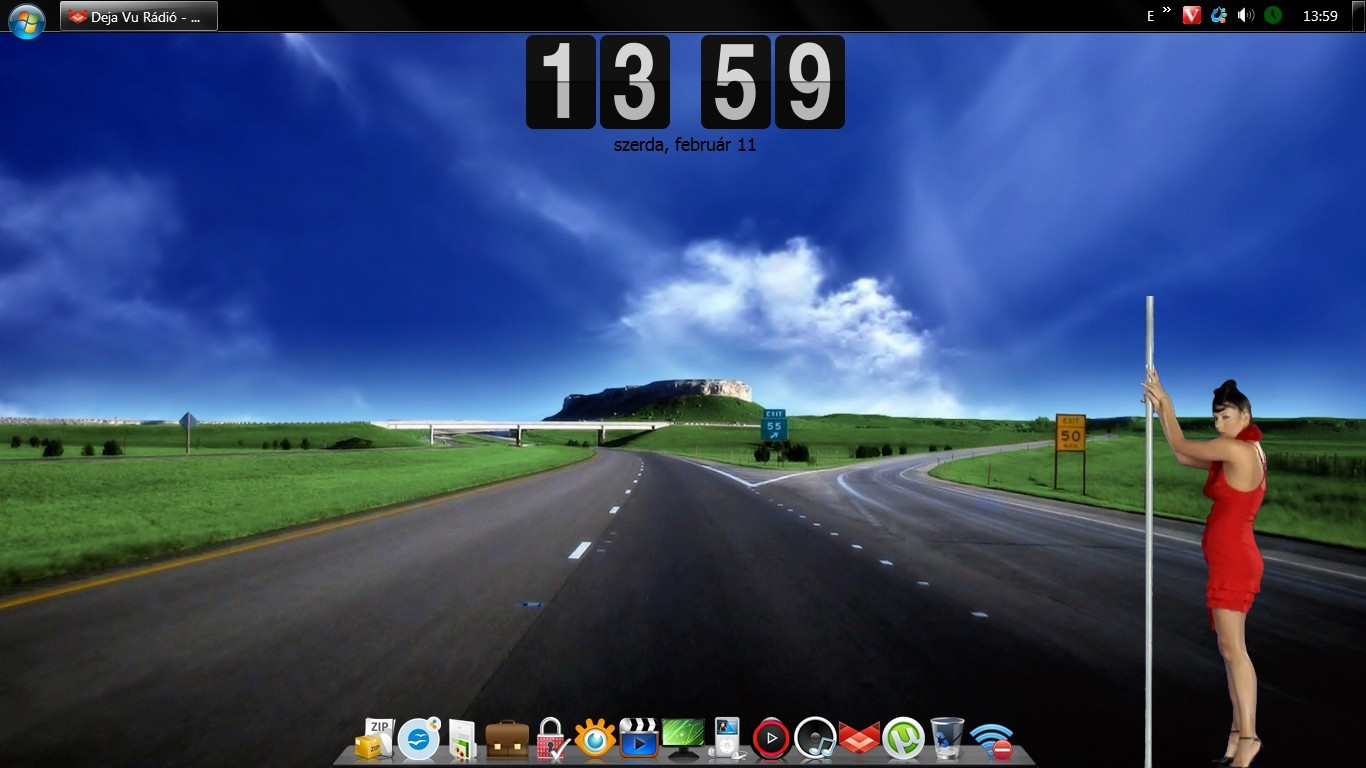
Task: Click the red V tray icon
Action: [x=1191, y=15]
